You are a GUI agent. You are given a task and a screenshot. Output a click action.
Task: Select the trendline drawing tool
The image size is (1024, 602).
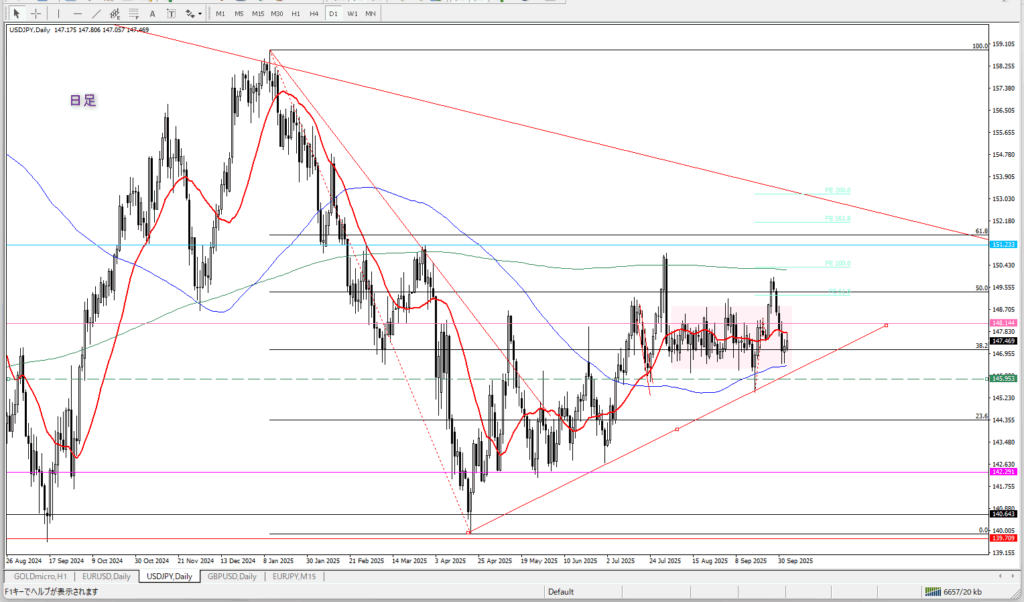[x=97, y=13]
